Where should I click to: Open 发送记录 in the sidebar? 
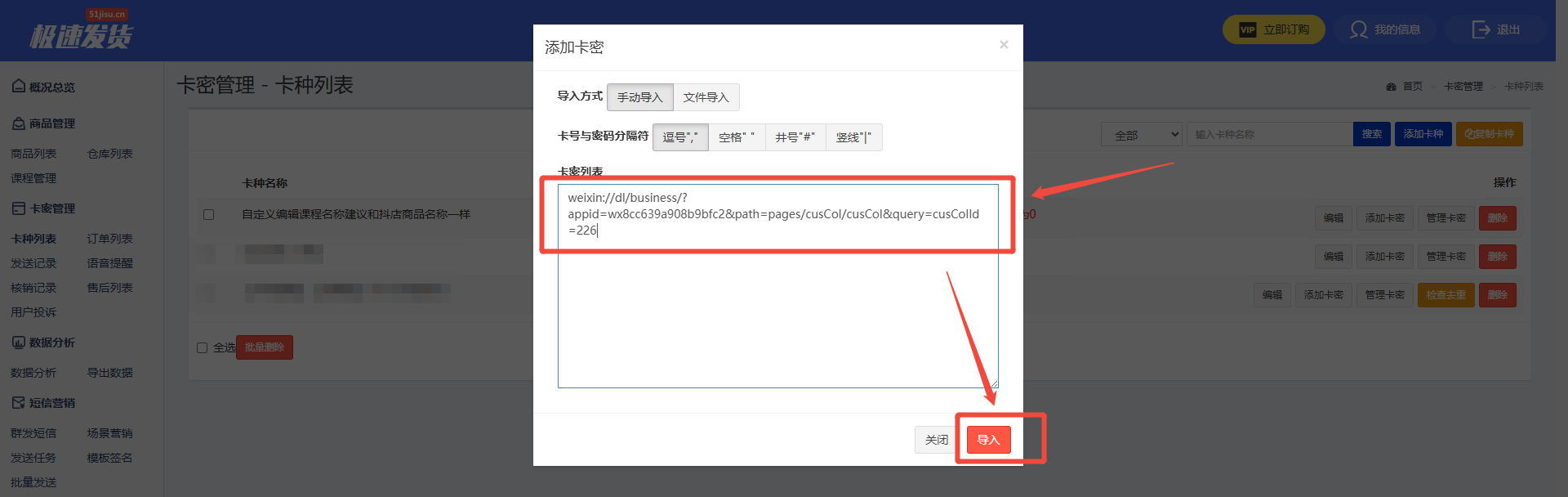coord(33,263)
